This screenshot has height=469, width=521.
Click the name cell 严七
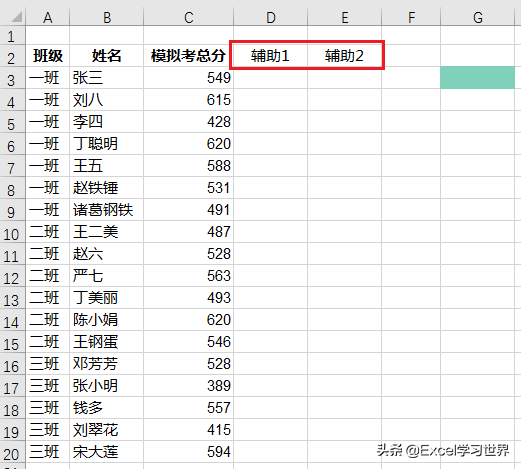click(x=107, y=276)
